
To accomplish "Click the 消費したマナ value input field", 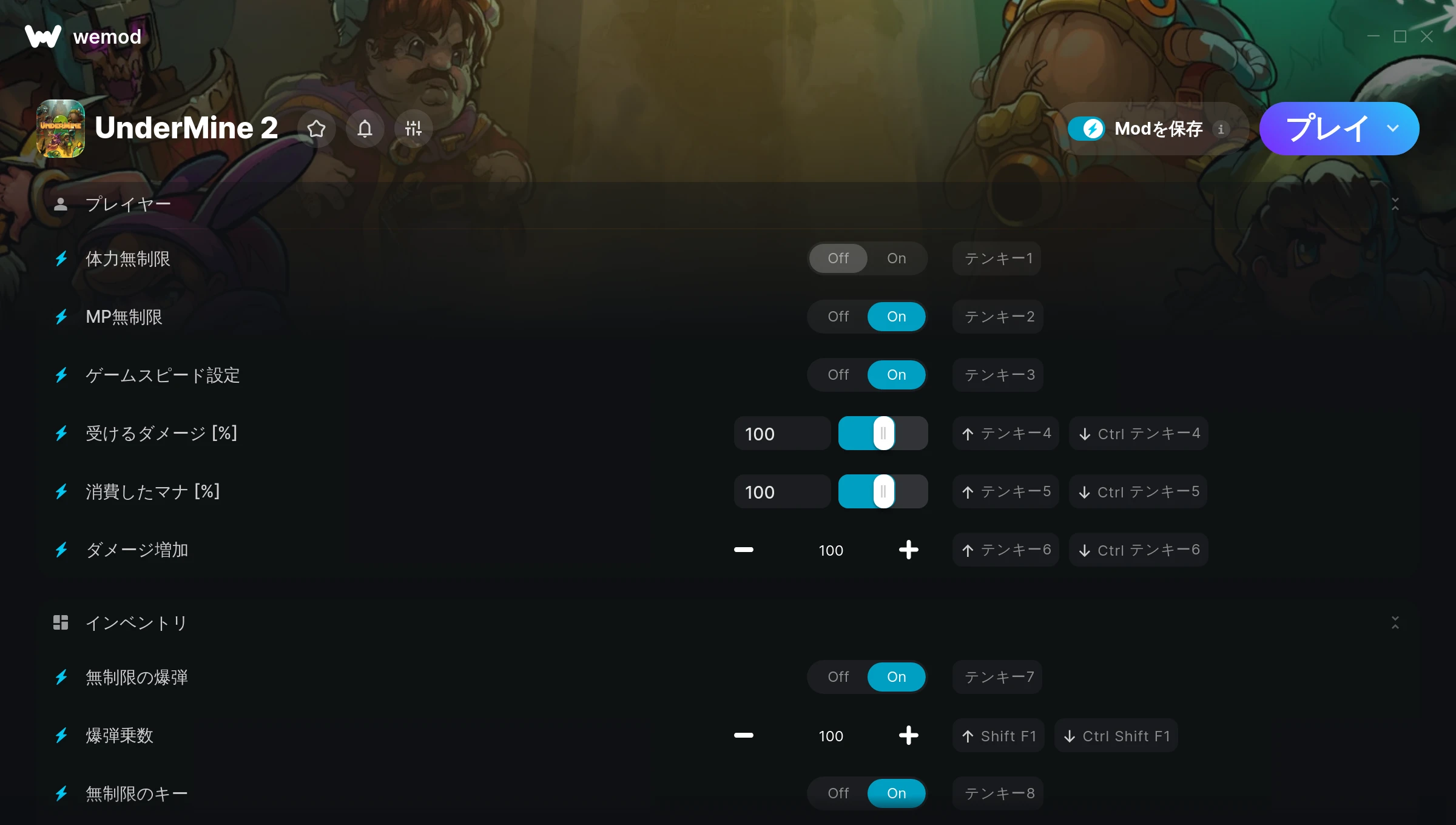I will [x=782, y=491].
